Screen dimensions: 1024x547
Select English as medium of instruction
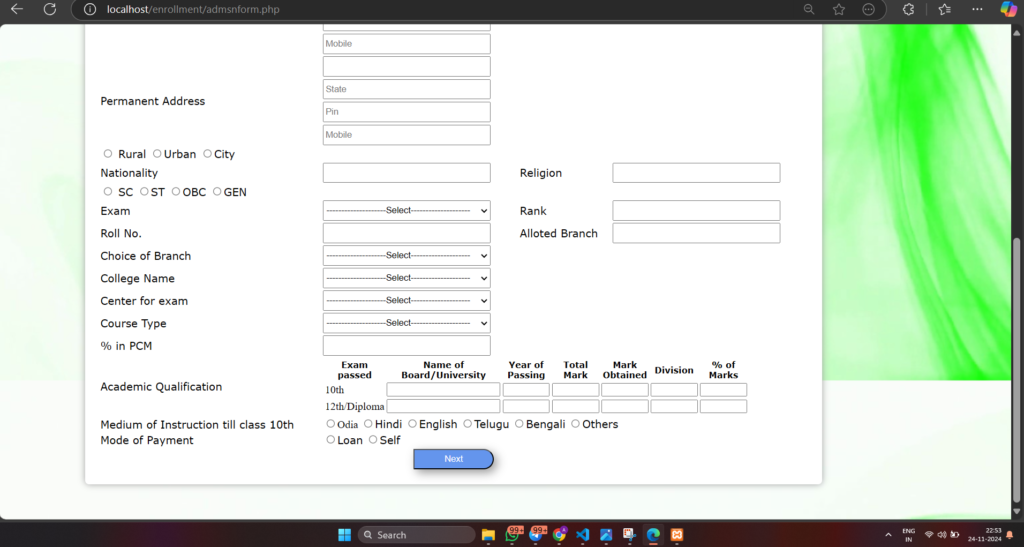pos(412,424)
